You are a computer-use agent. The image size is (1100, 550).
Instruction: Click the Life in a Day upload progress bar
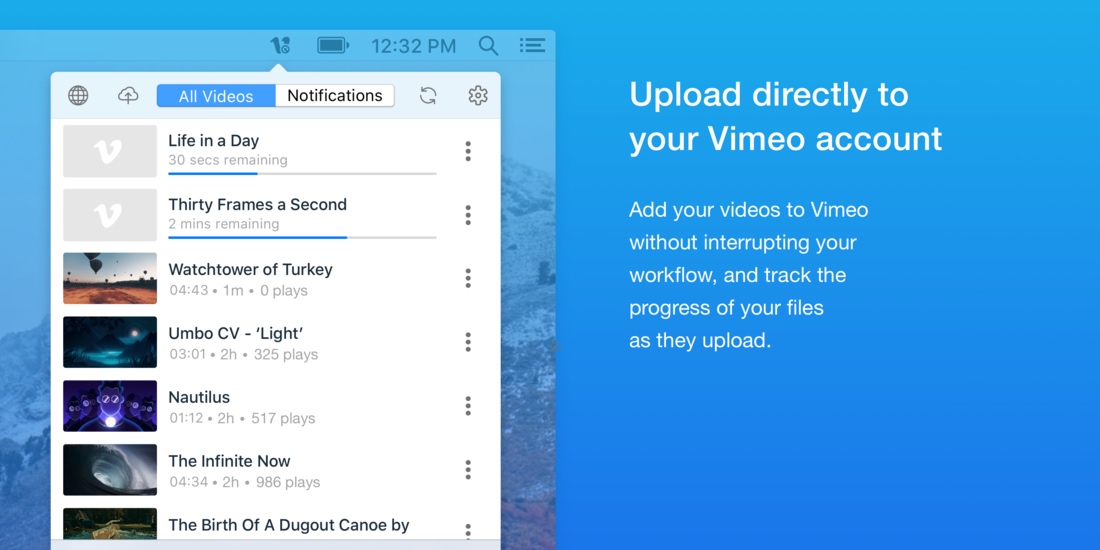coord(302,174)
